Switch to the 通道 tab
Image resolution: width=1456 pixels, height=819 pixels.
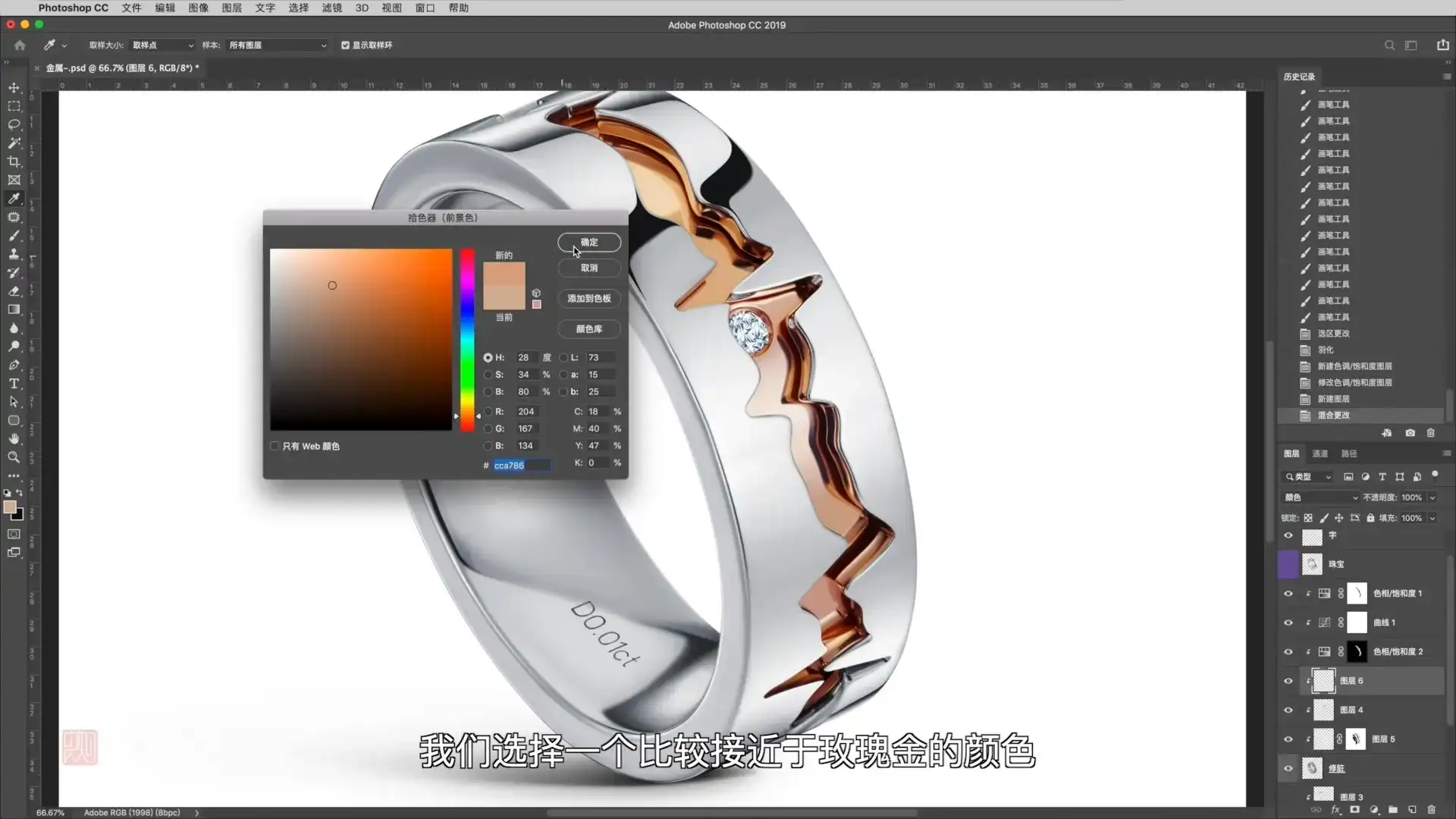(1319, 453)
